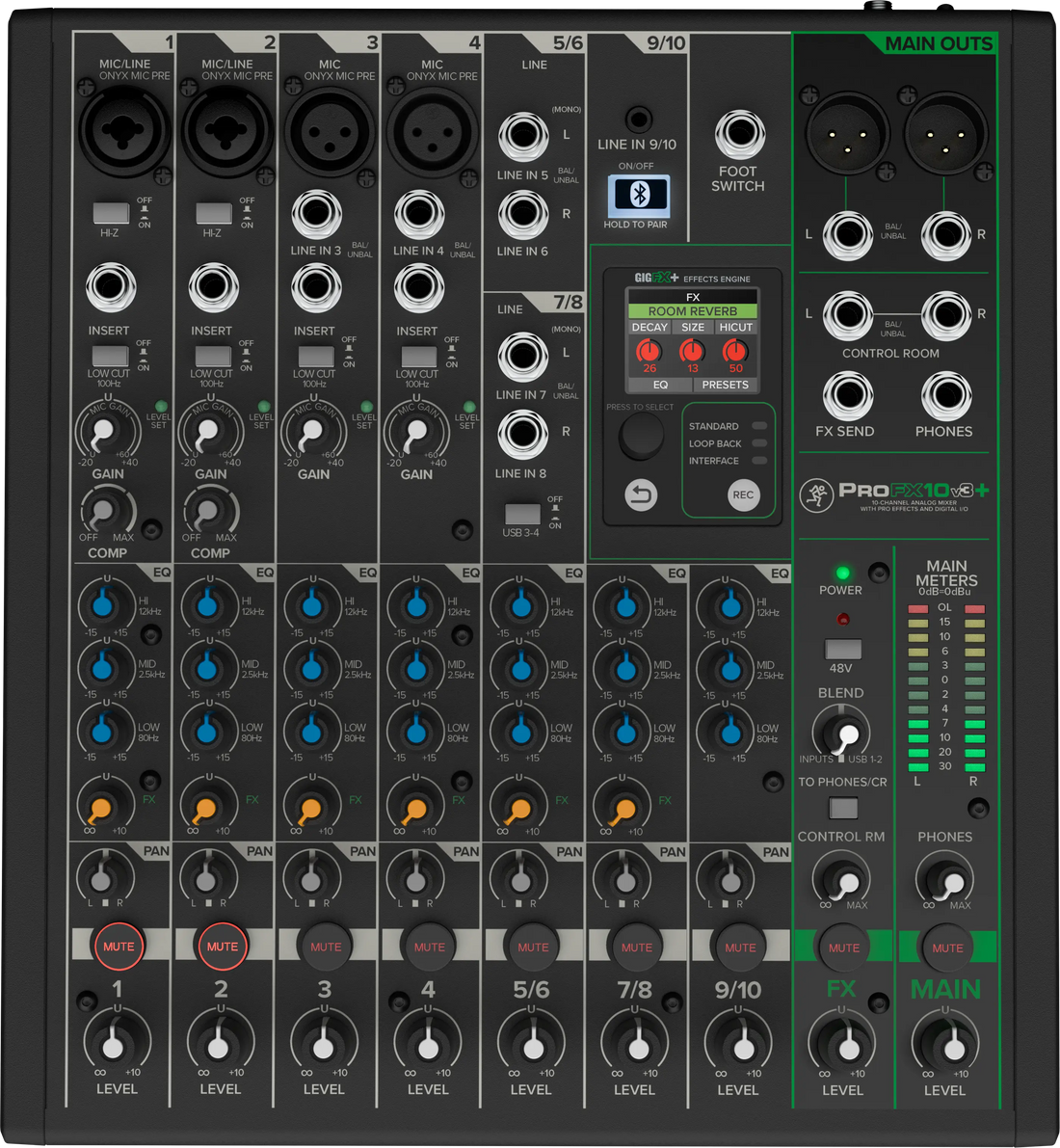Select the HICUT knob on the FX screen
The image size is (1060, 1148).
pos(735,351)
